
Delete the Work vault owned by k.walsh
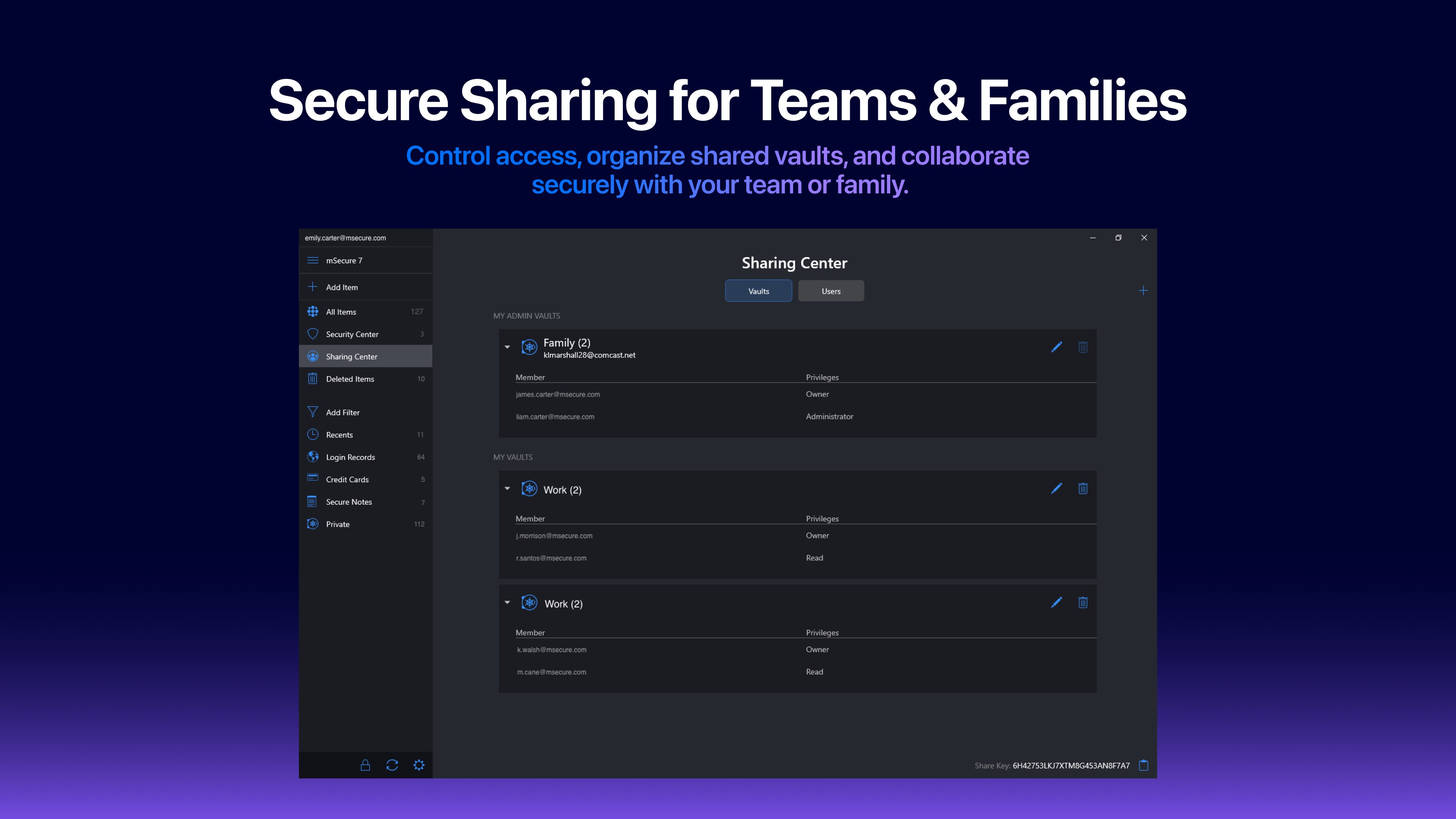tap(1083, 602)
